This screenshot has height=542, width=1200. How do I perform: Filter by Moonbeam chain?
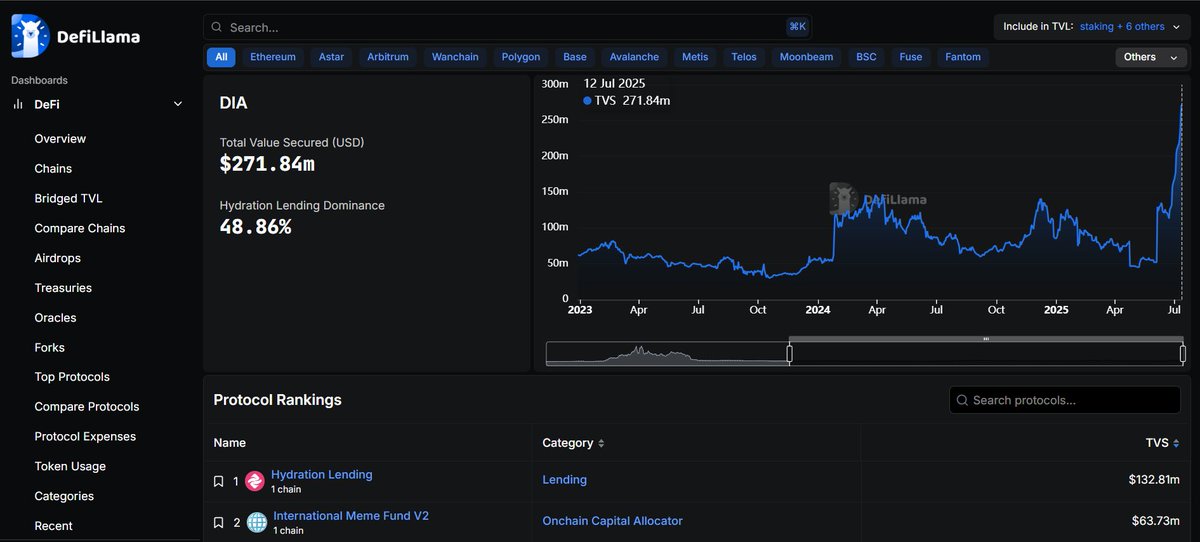(x=806, y=57)
